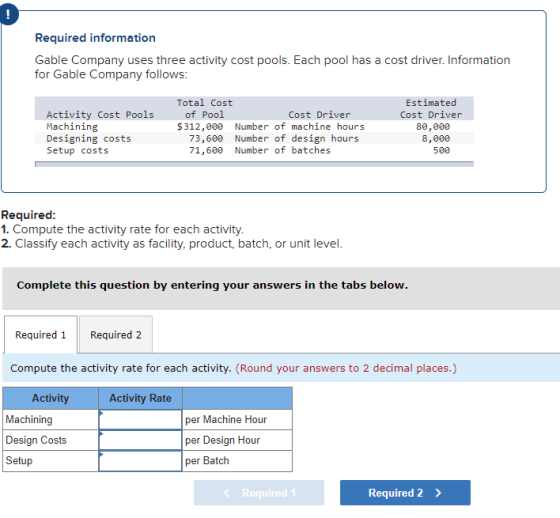
Task: Click the 71,600 setup cost value
Action: pyautogui.click(x=206, y=150)
